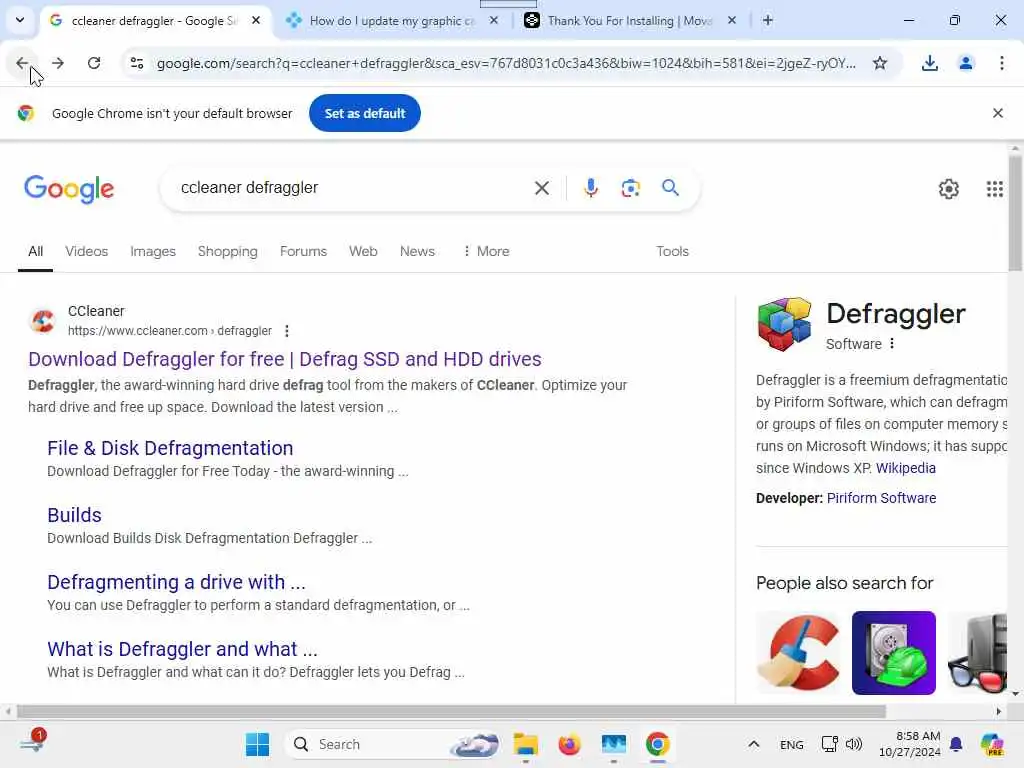This screenshot has height=768, width=1024.
Task: Set Chrome as default browser
Action: (364, 113)
